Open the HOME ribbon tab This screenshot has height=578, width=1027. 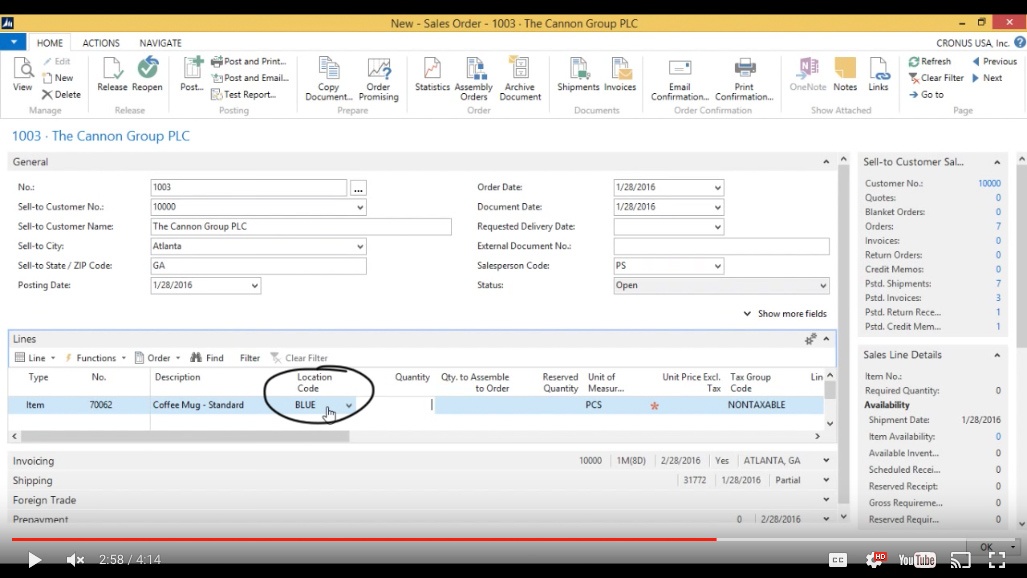pyautogui.click(x=50, y=43)
